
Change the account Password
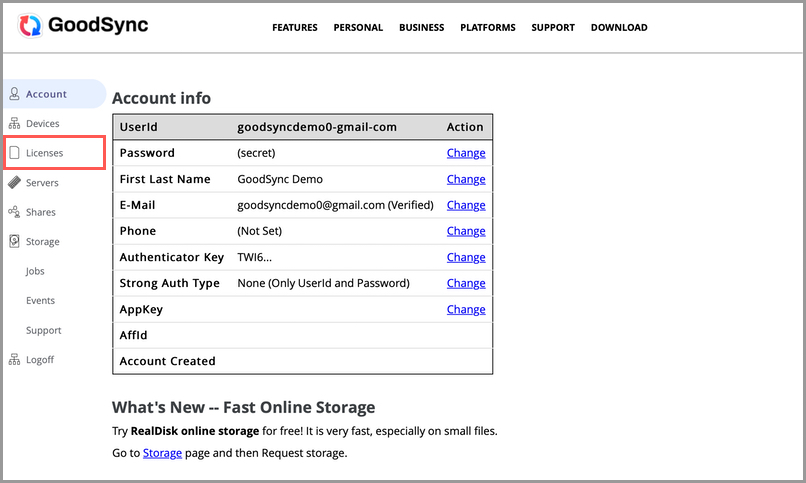click(x=466, y=153)
